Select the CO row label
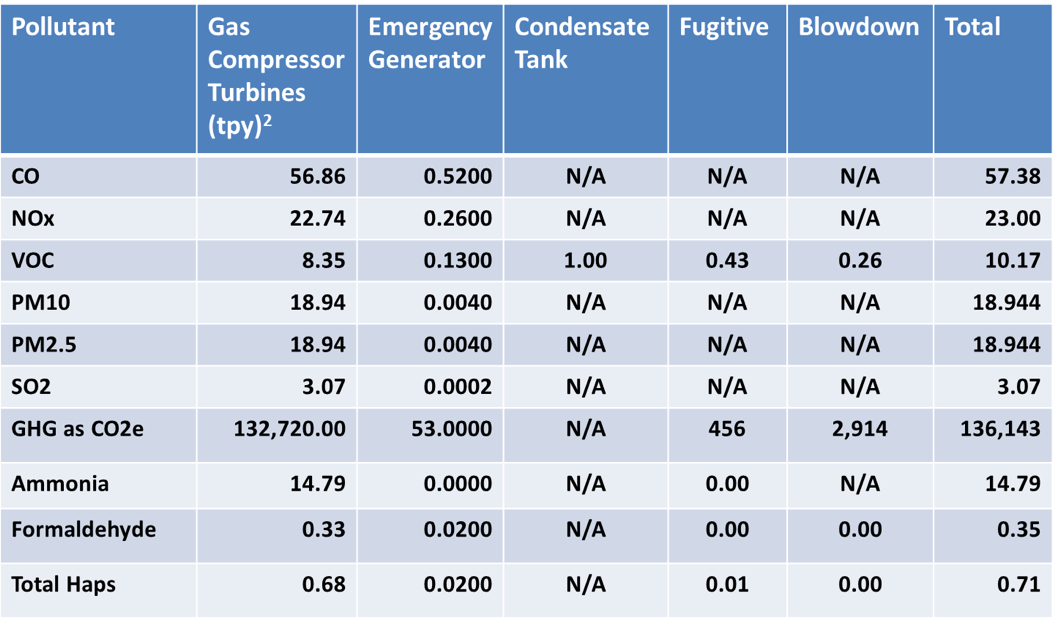The image size is (1053, 618). [x=26, y=177]
